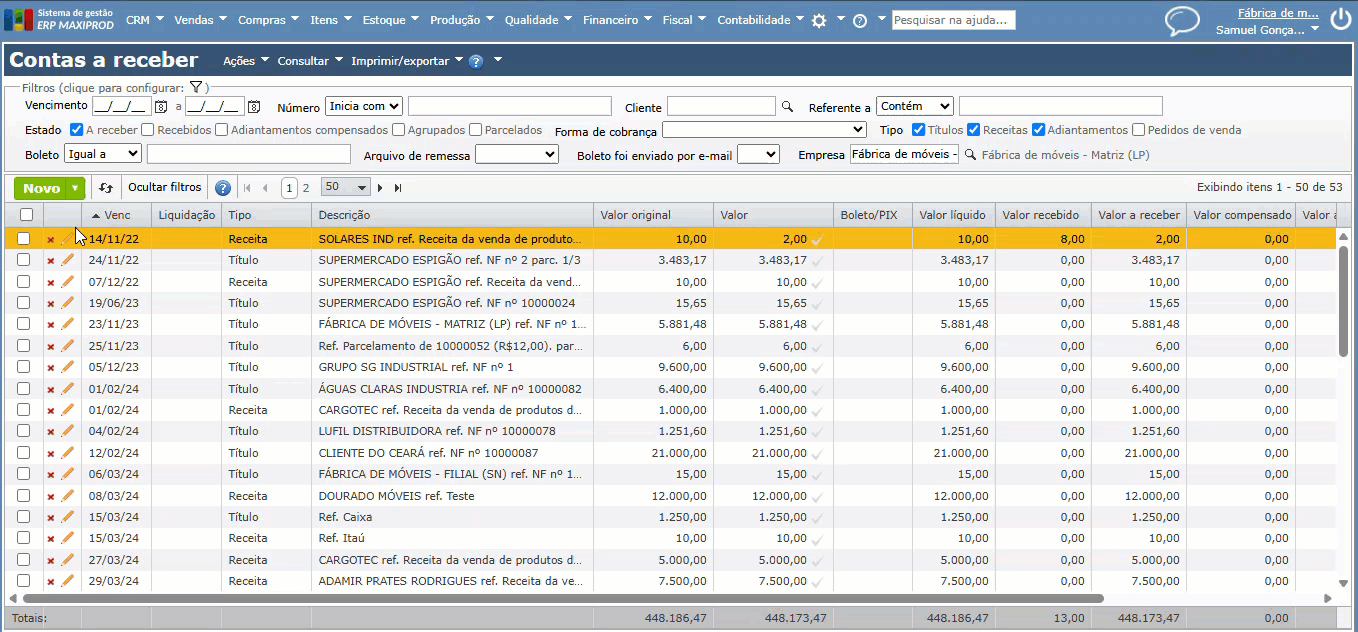
Task: Click the power logout icon
Action: coord(1340,18)
